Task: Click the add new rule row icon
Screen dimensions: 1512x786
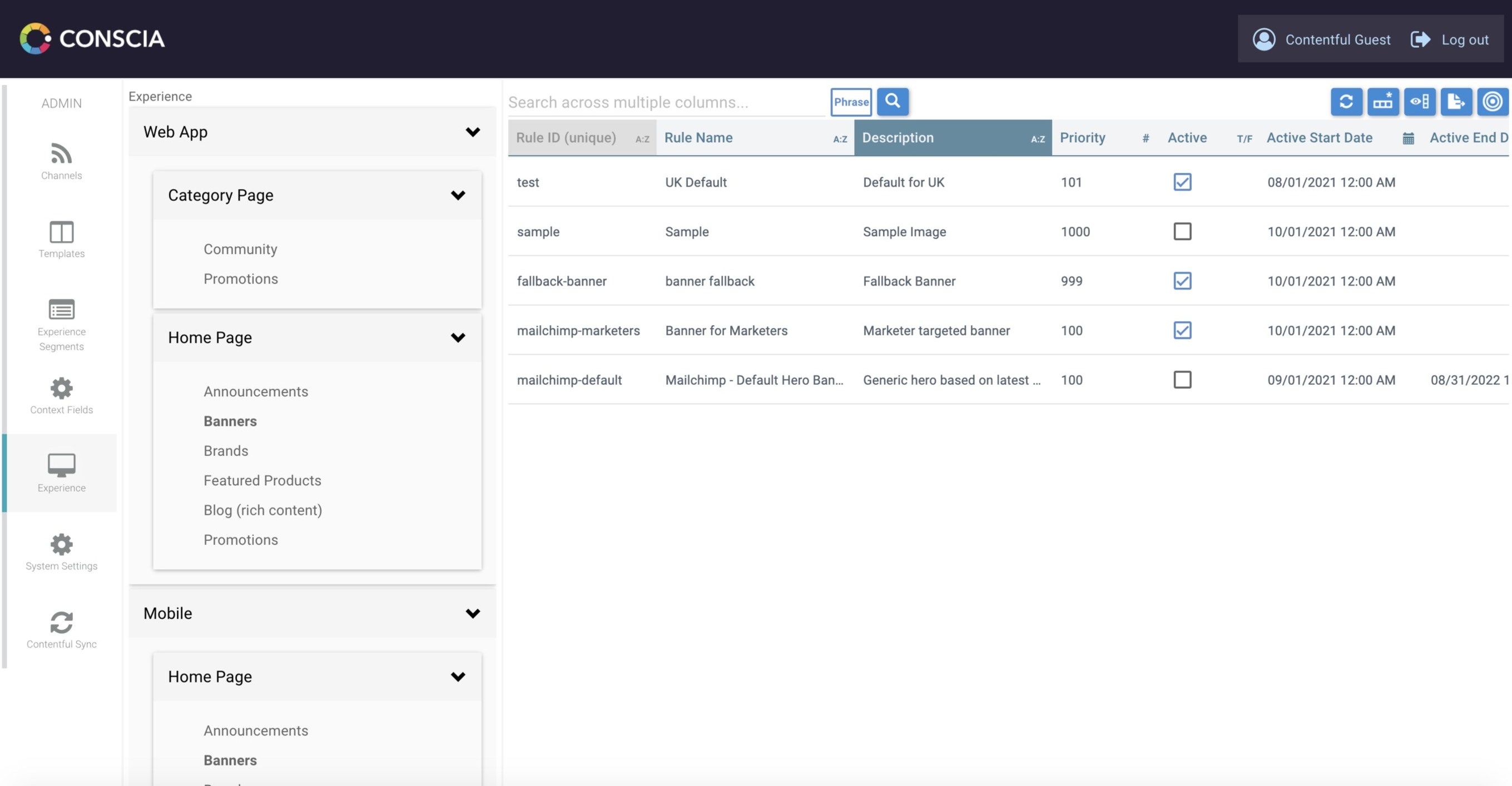Action: [1384, 102]
